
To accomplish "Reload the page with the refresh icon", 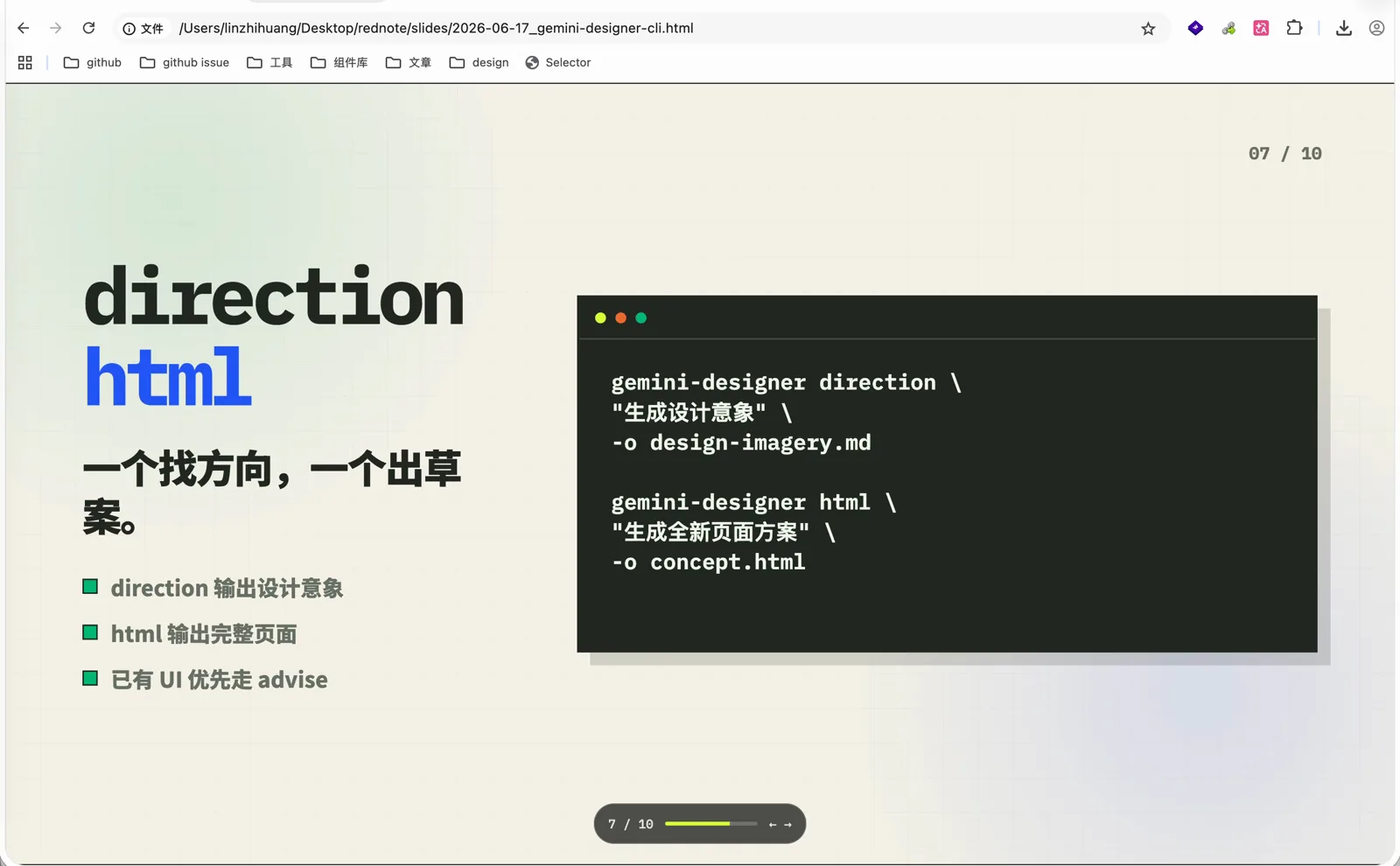I will click(x=88, y=28).
